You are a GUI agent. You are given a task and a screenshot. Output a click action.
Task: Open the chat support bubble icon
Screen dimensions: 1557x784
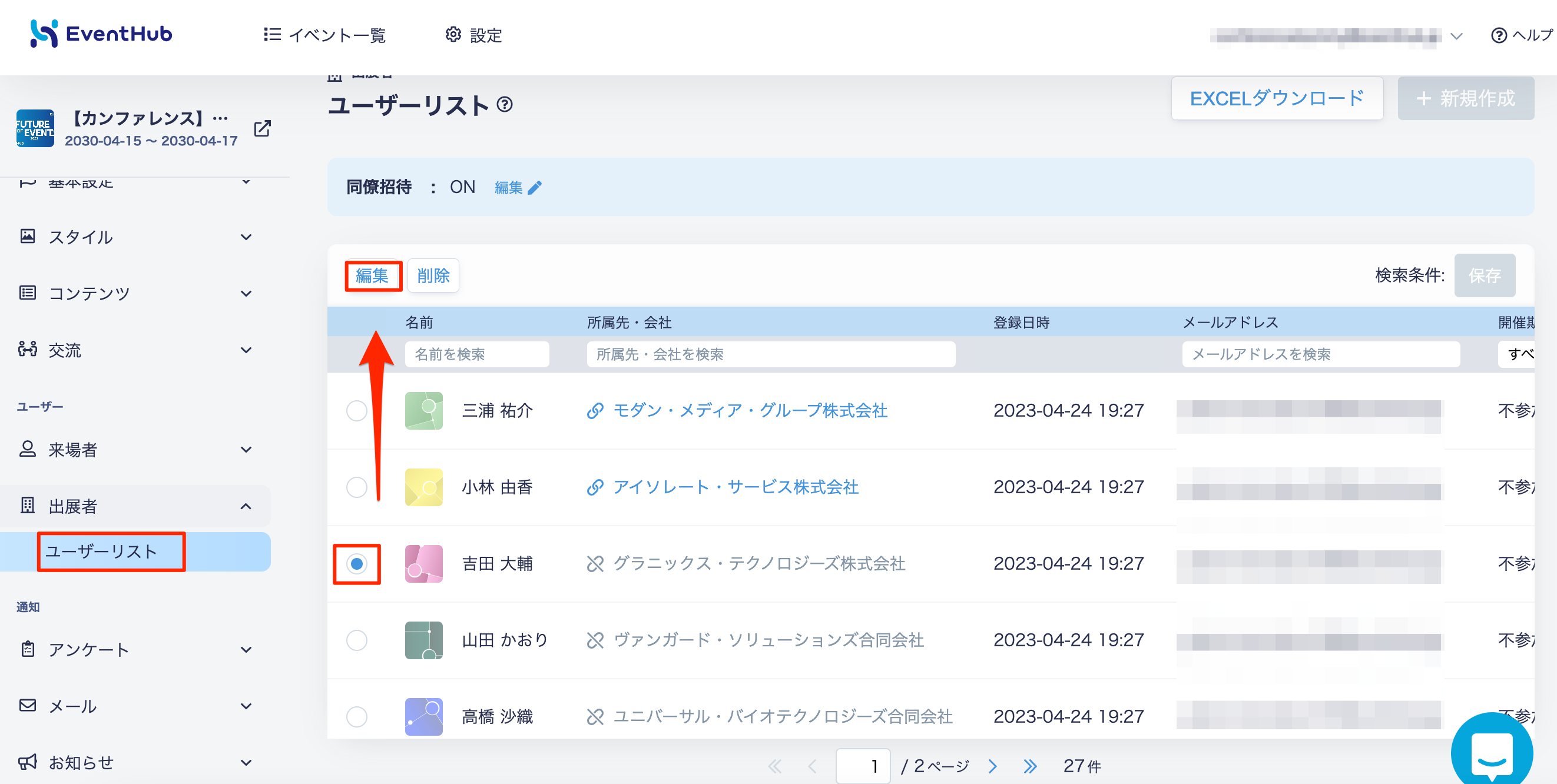point(1492,752)
